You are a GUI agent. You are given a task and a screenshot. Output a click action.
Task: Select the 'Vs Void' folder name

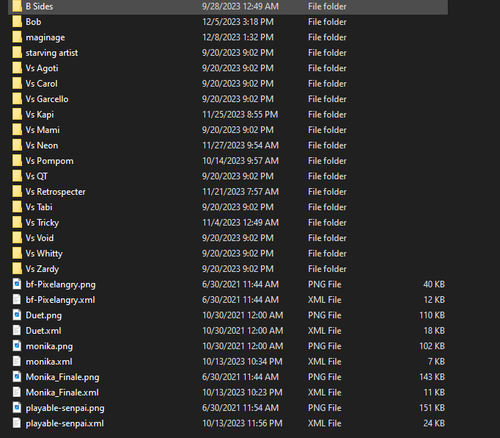point(40,238)
